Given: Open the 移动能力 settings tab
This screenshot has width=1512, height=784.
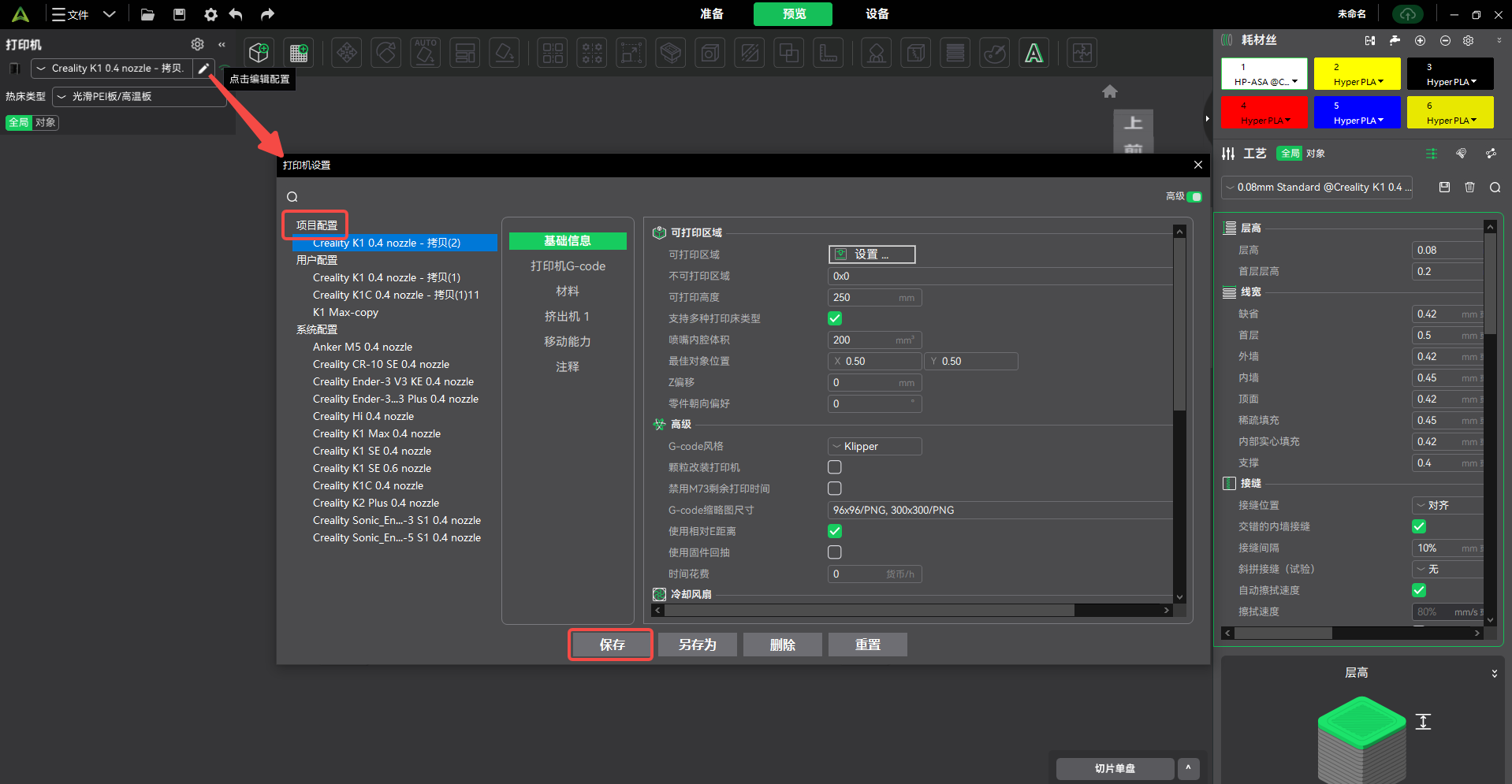Looking at the screenshot, I should tap(568, 342).
